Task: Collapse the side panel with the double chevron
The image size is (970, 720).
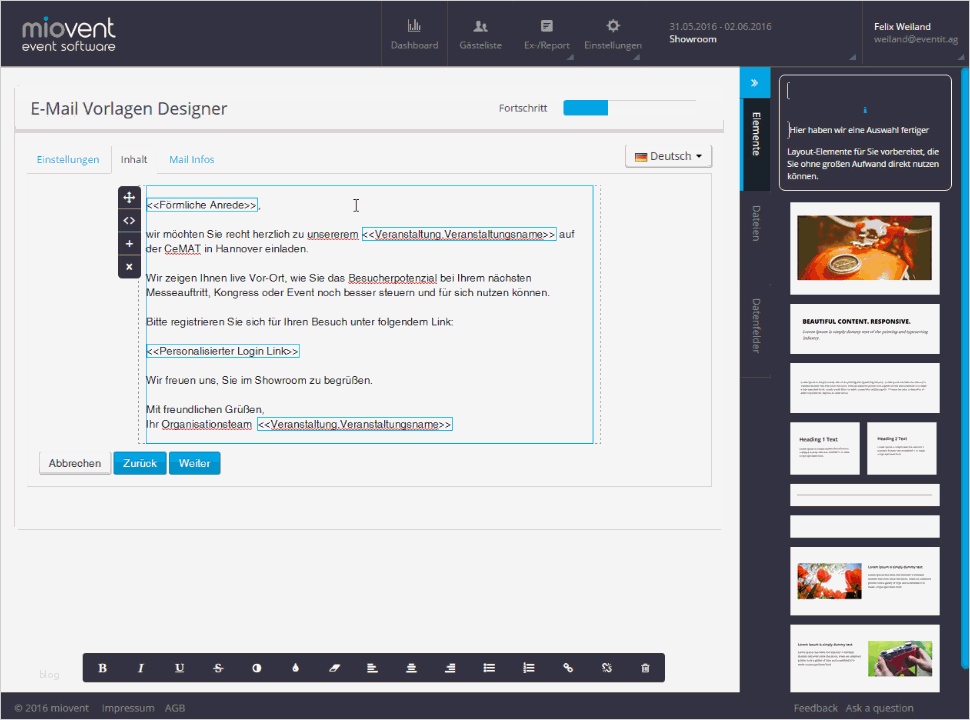Action: (755, 82)
